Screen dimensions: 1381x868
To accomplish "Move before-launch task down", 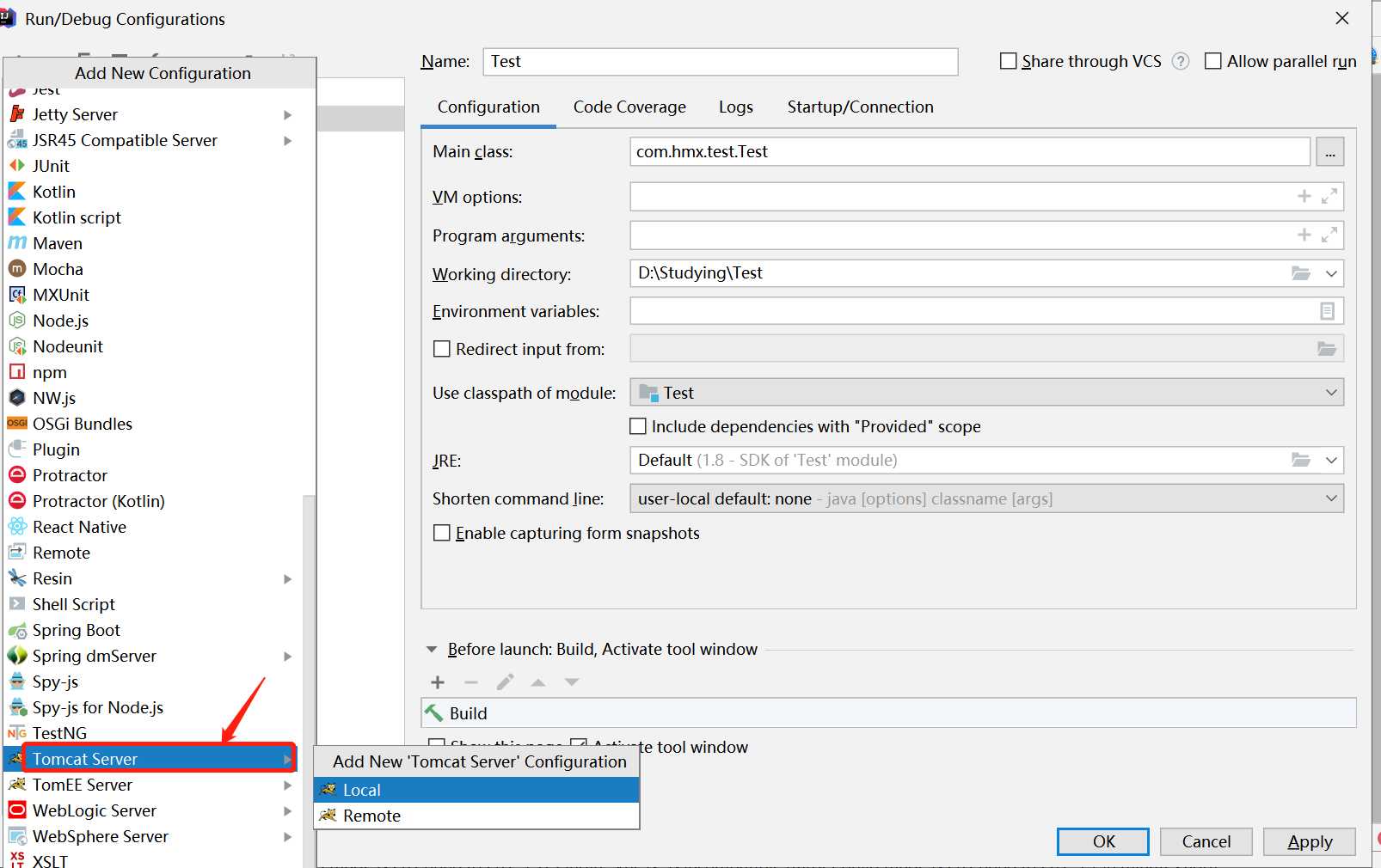I will [572, 682].
